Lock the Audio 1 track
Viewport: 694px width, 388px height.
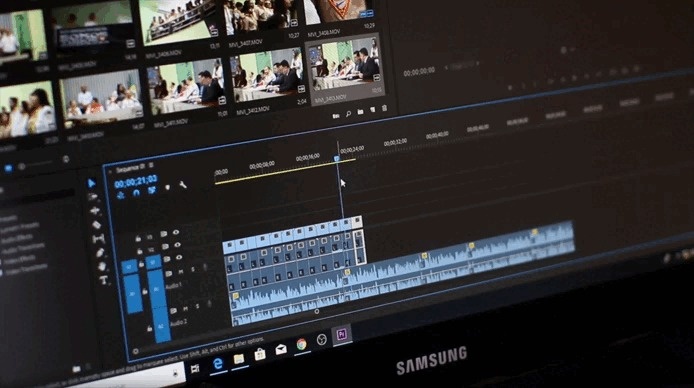point(145,292)
